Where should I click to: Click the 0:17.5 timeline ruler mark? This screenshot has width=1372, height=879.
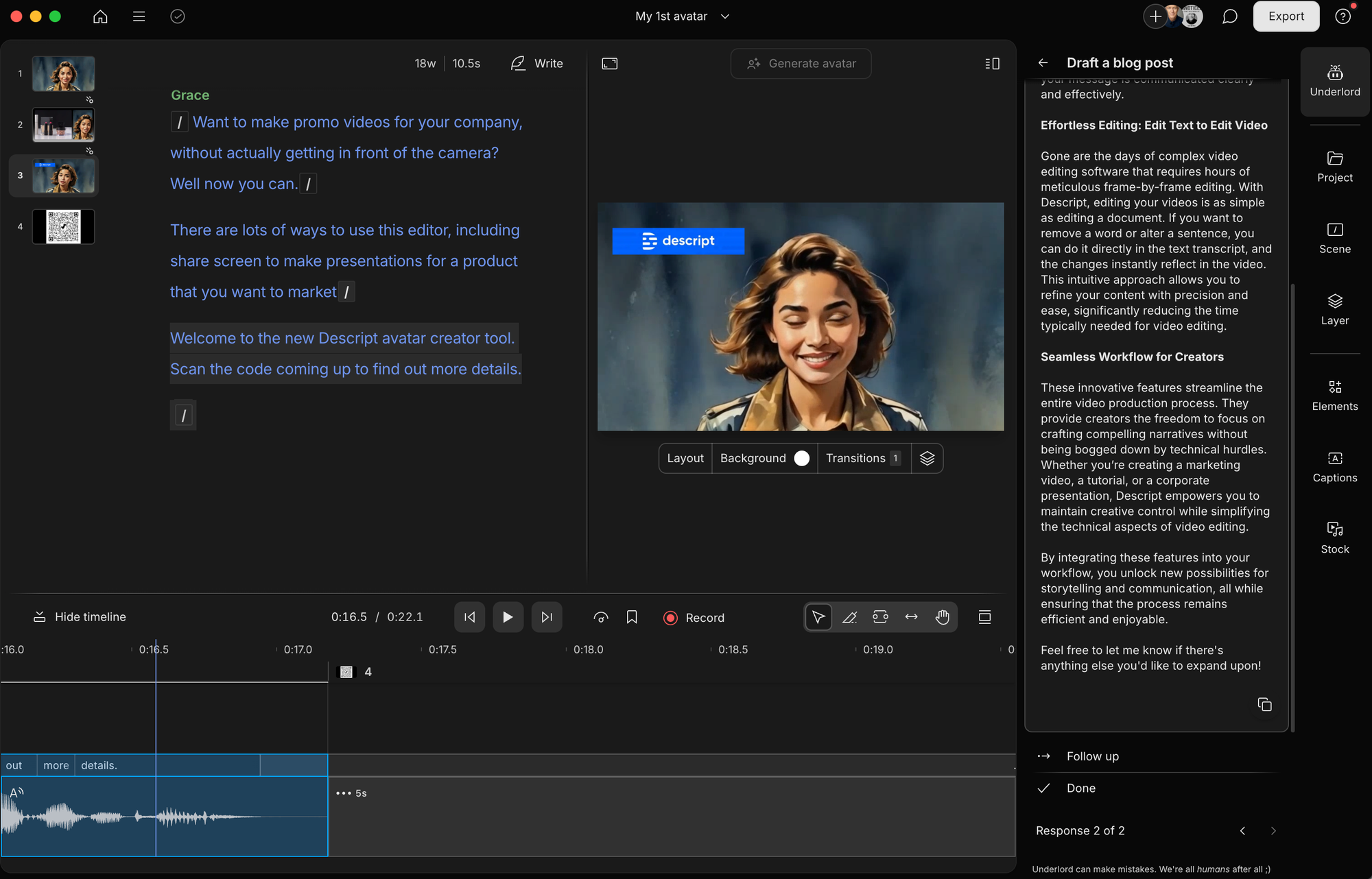click(442, 649)
